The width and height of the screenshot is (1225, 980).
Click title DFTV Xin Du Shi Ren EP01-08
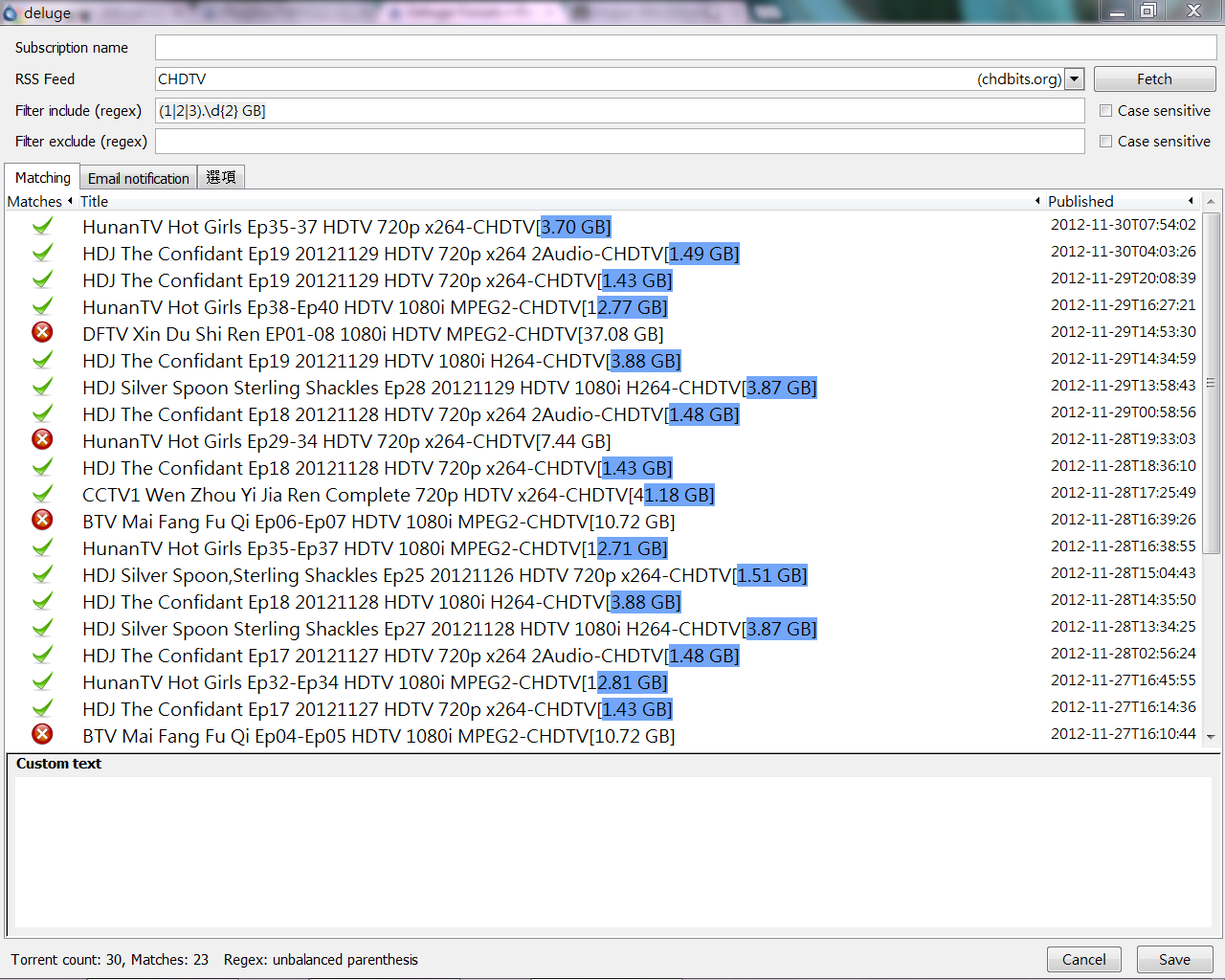coord(373,334)
